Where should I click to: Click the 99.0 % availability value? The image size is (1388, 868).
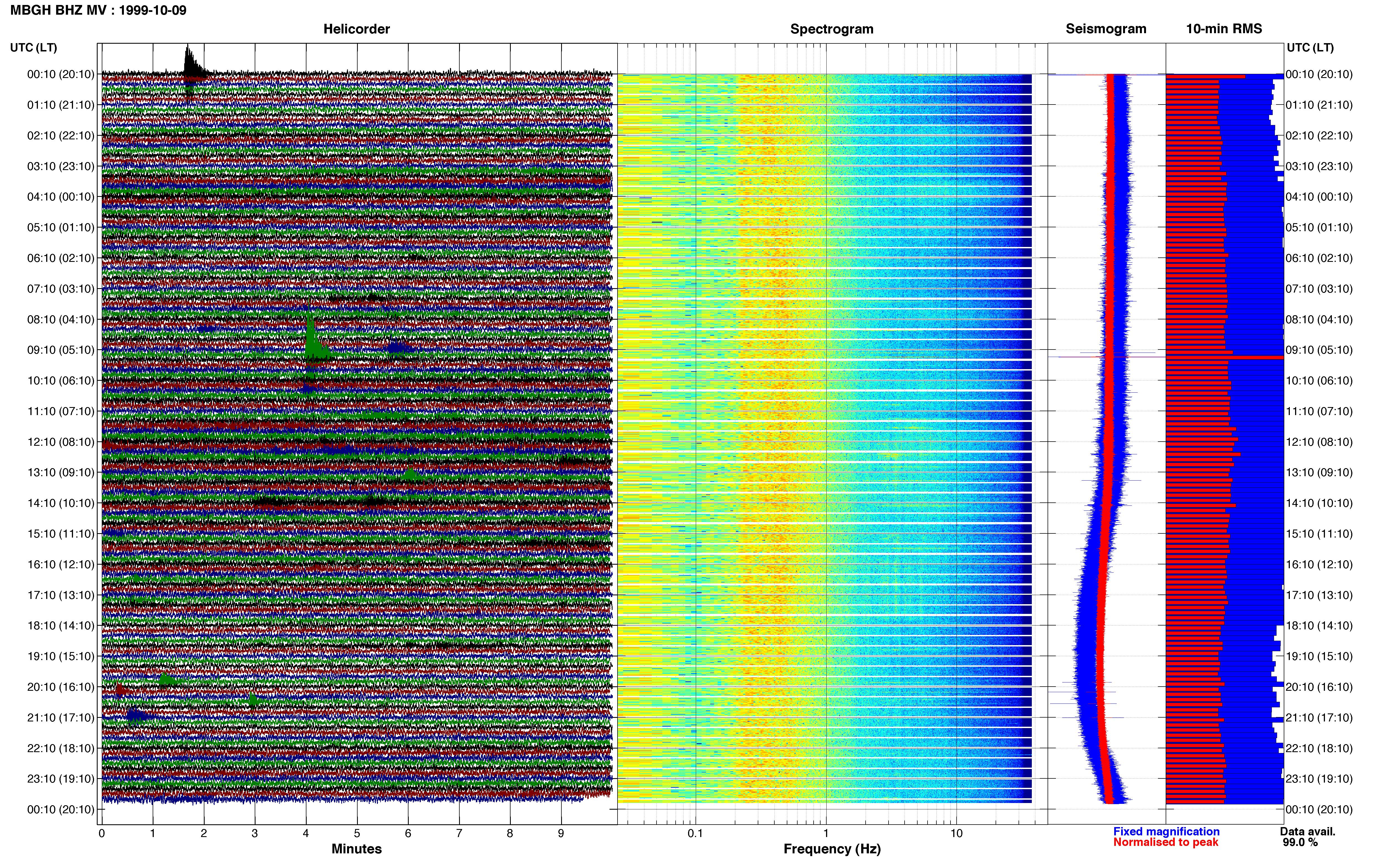(1300, 842)
